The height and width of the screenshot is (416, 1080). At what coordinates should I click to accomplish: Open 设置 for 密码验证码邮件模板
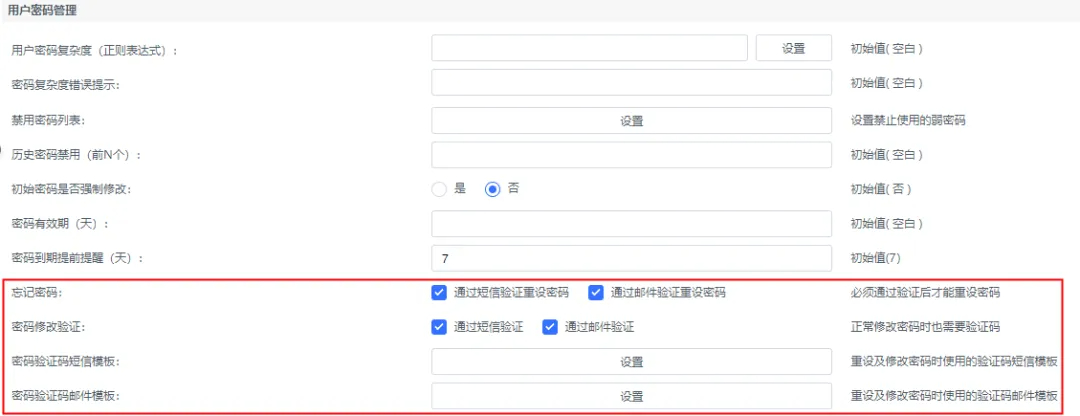632,396
